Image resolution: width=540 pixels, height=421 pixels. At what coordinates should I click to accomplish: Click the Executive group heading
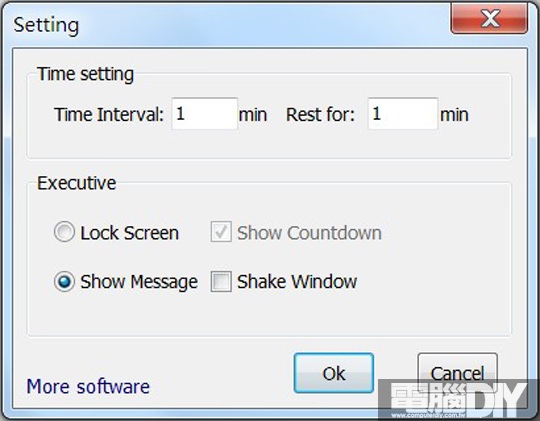(x=76, y=183)
